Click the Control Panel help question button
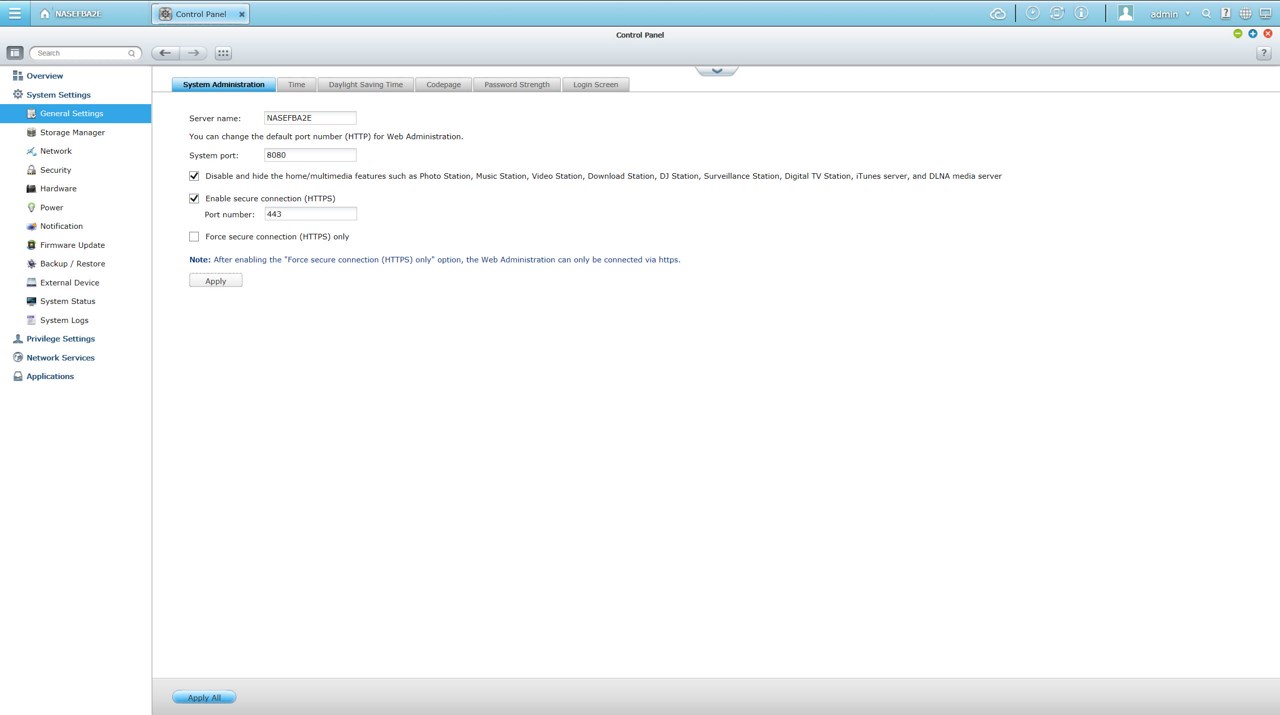The width and height of the screenshot is (1280, 715). point(1263,53)
